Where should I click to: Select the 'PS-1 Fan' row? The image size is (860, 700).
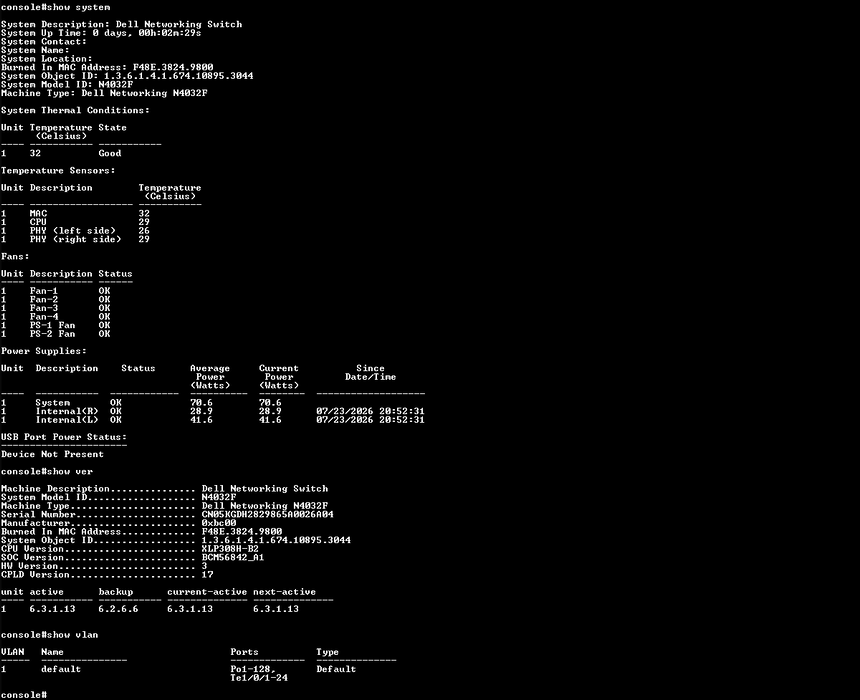(x=55, y=325)
